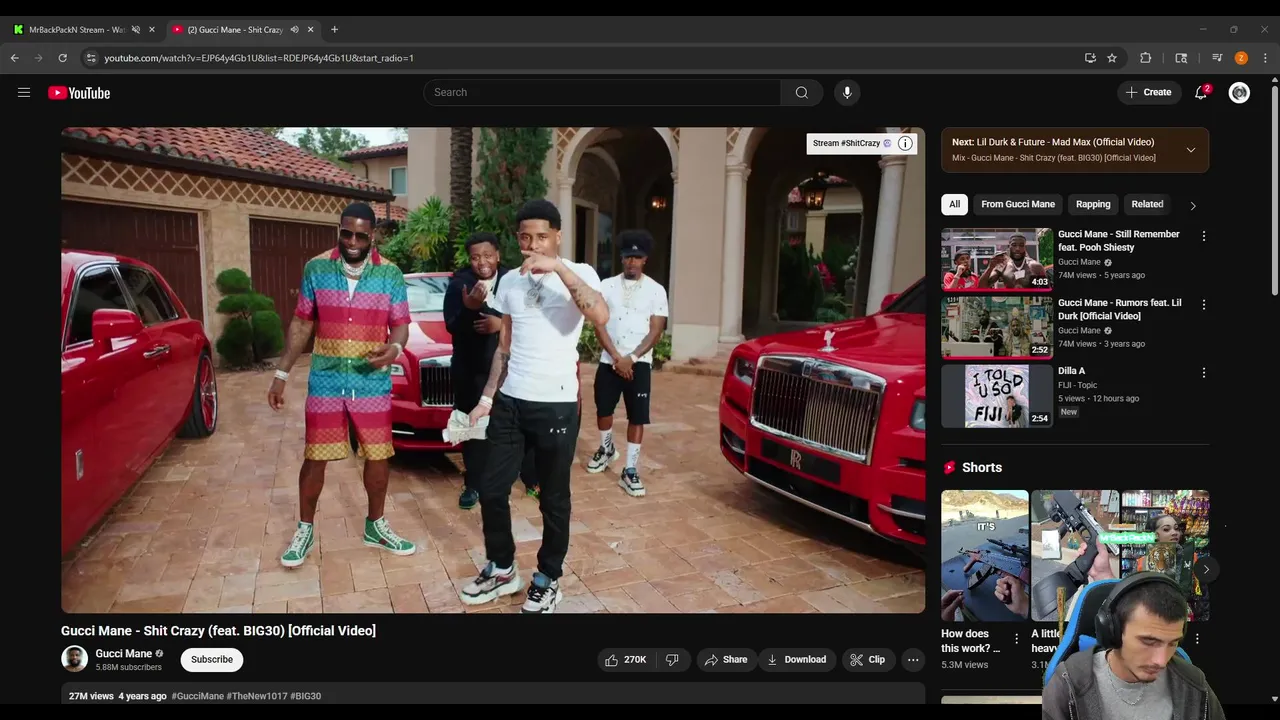
Task: Open more actions under the video
Action: [913, 660]
